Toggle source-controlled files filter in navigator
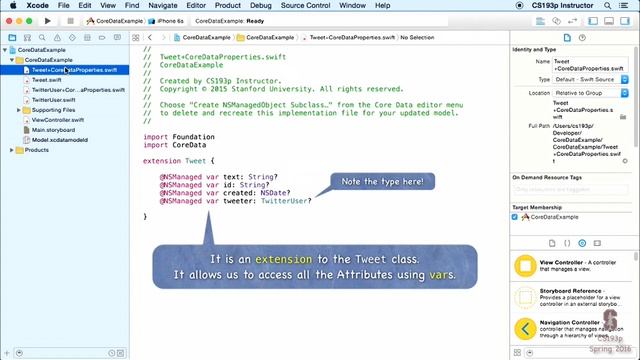Viewport: 640px width, 360px height. [x=120, y=353]
